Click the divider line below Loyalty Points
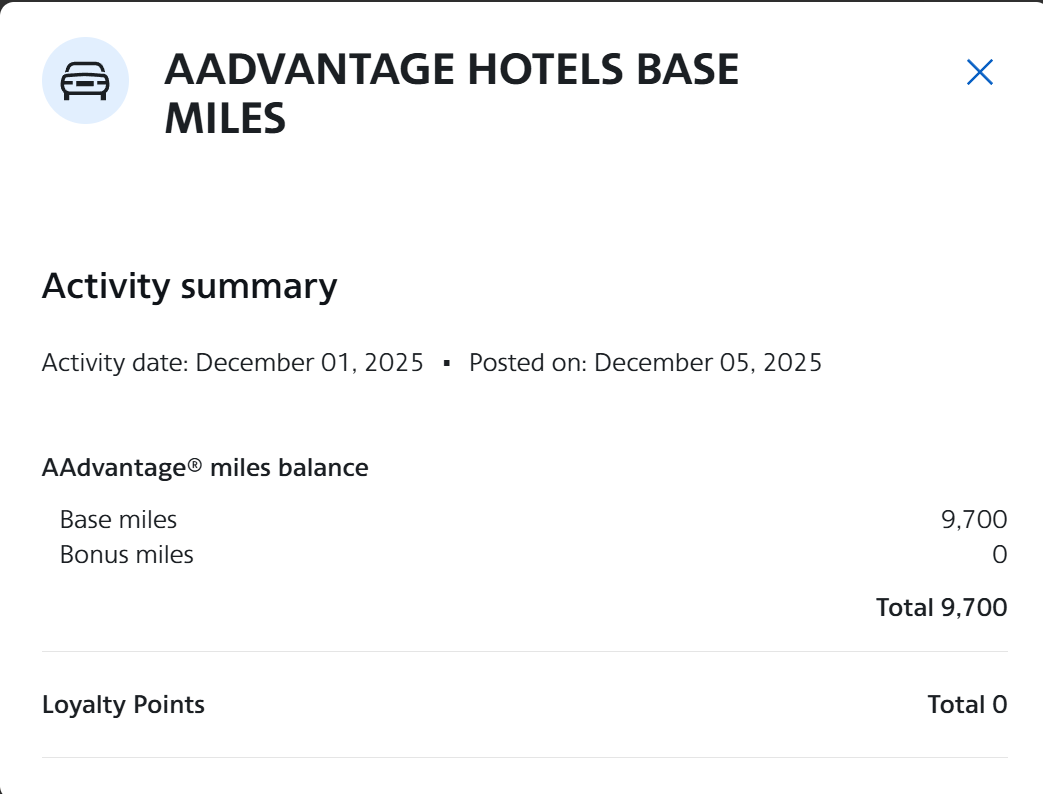This screenshot has width=1043, height=794. [524, 757]
